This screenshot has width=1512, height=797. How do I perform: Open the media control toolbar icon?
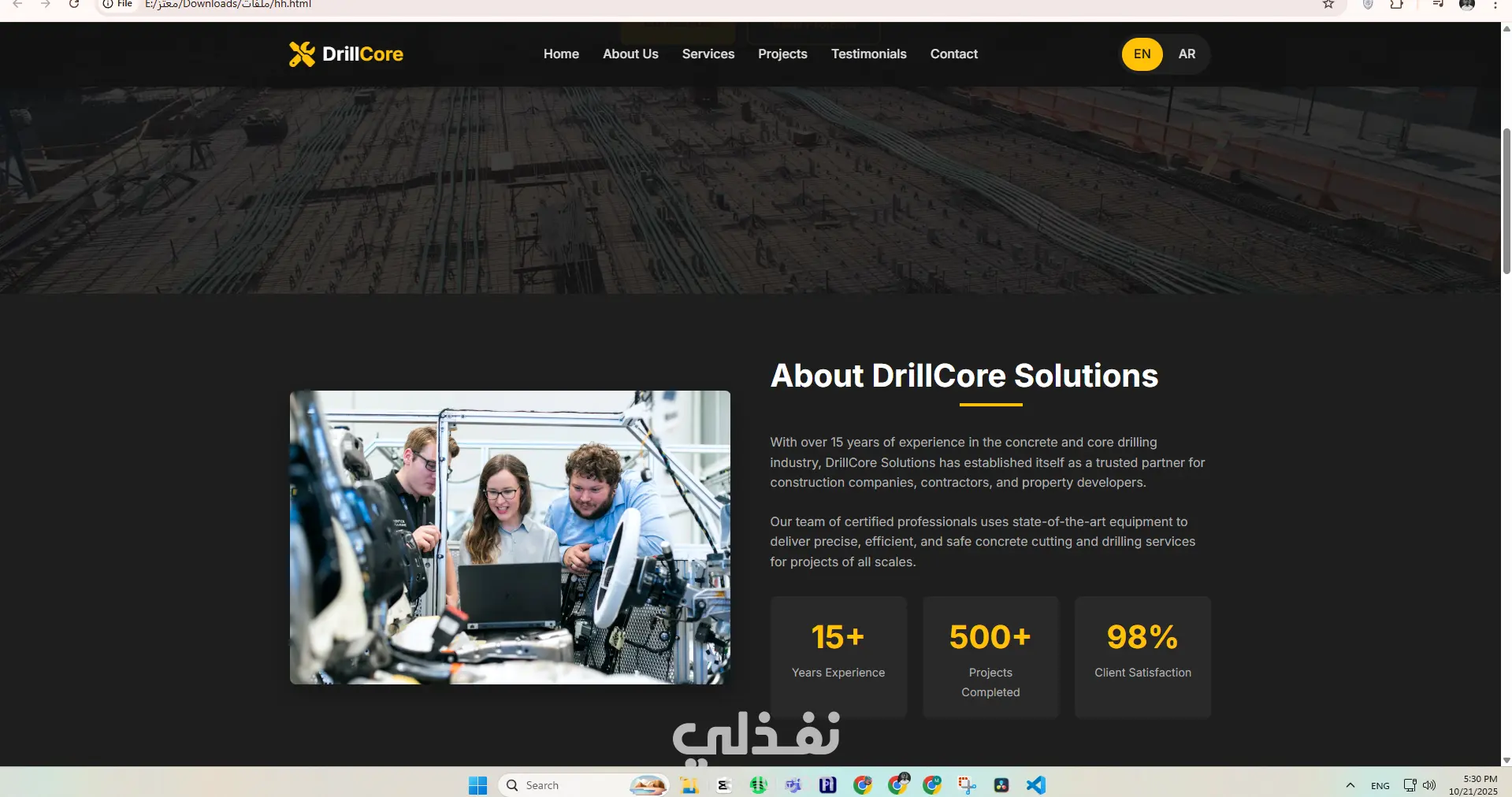coord(1438,4)
